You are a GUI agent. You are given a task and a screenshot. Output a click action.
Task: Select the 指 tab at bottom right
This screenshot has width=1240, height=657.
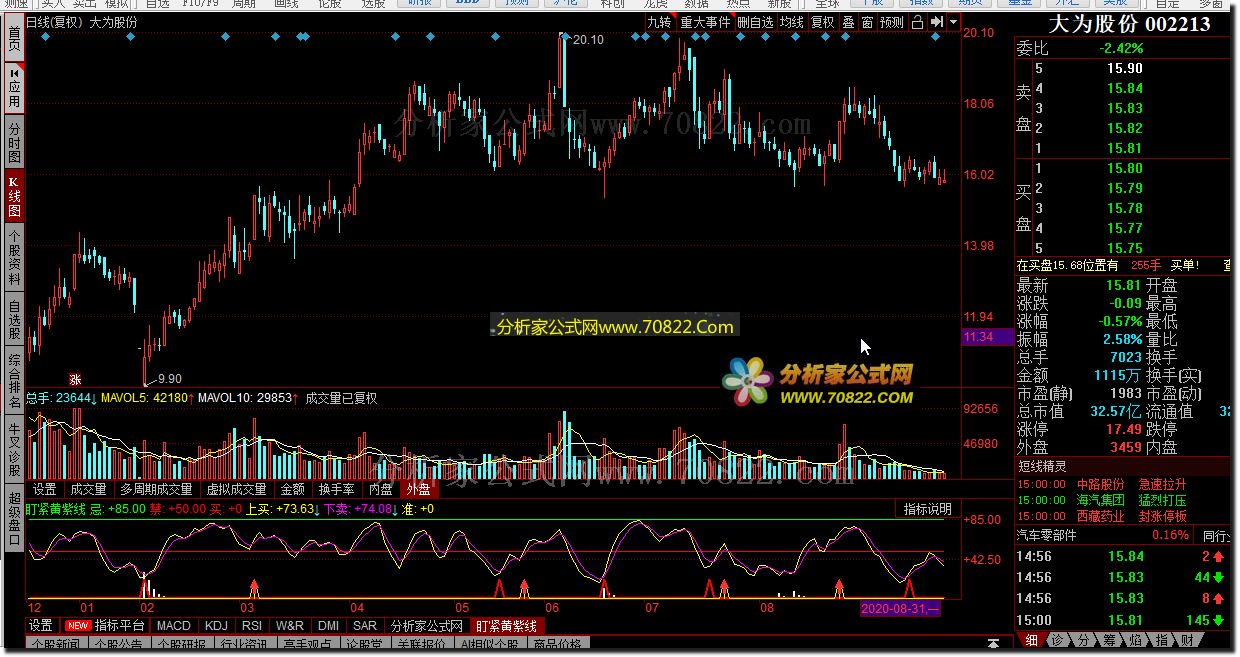1162,640
